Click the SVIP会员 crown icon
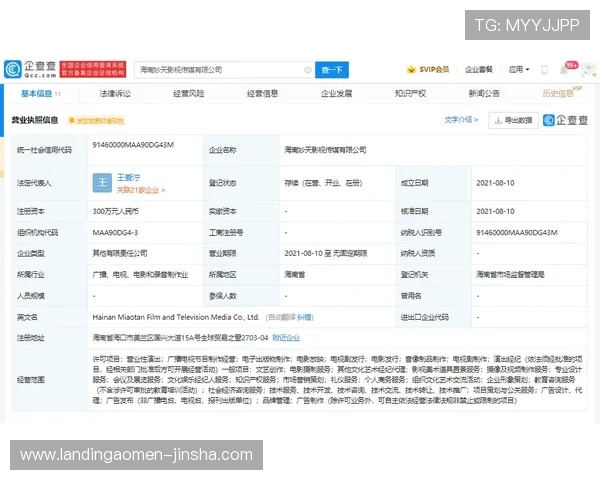Screen dimensions: 600x480 click(x=411, y=70)
